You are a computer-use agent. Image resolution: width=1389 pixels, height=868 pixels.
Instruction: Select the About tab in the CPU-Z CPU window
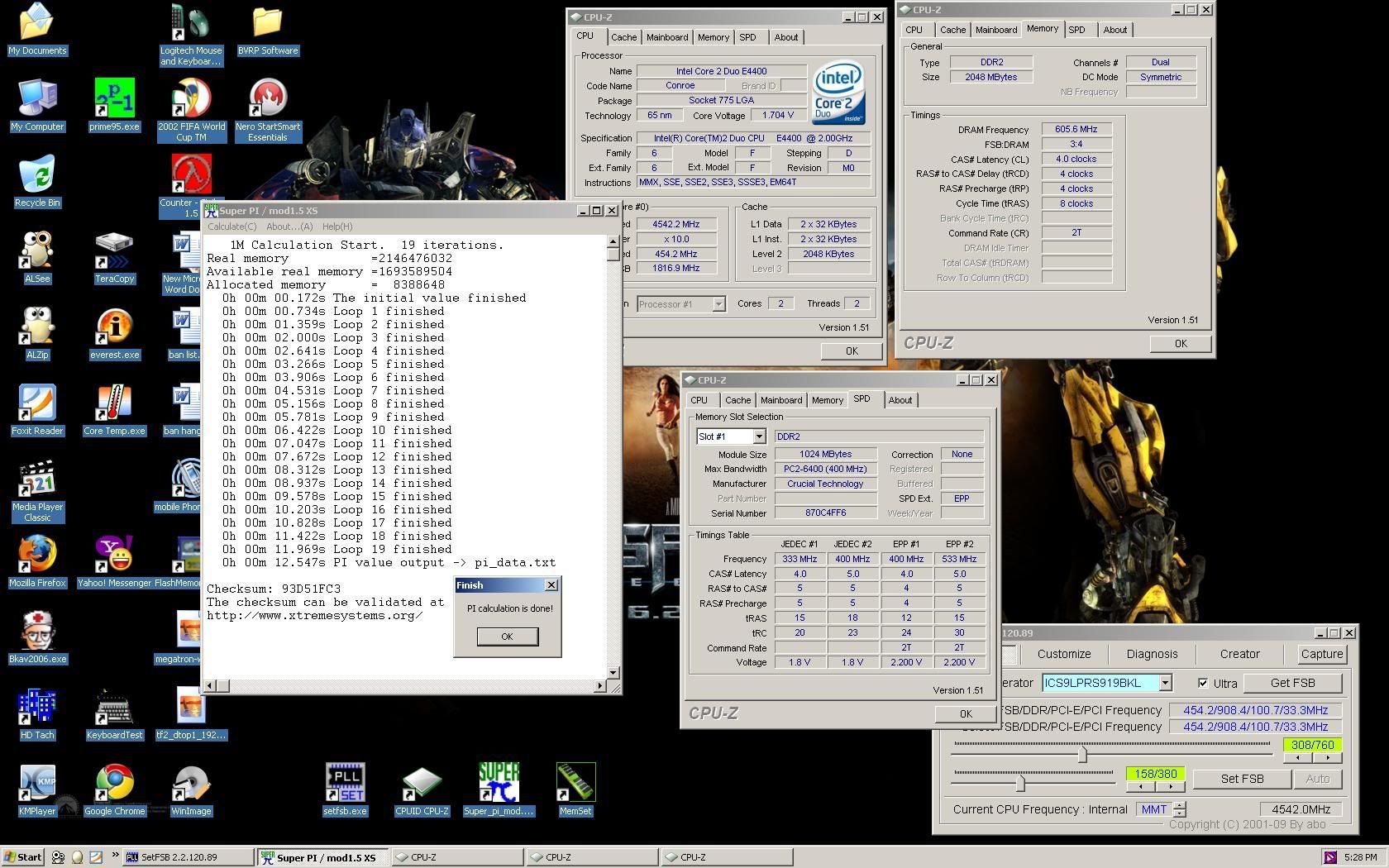coord(785,37)
